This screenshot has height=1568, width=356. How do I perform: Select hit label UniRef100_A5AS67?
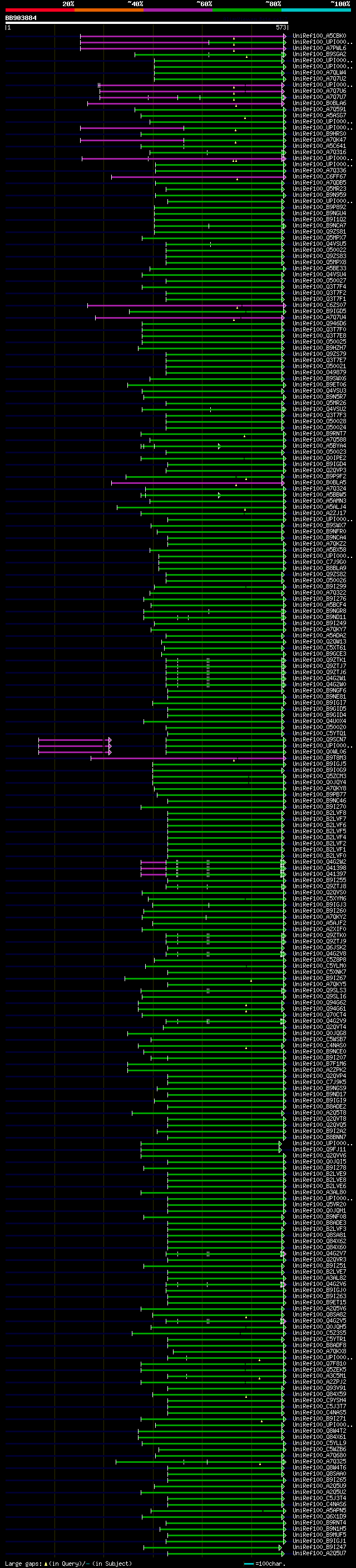pos(319,116)
